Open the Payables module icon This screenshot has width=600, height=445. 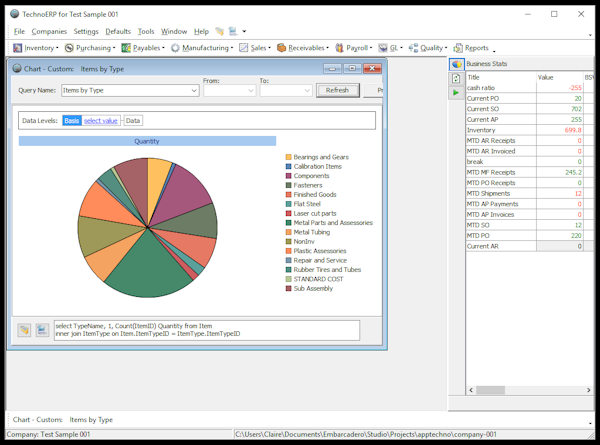pyautogui.click(x=126, y=48)
